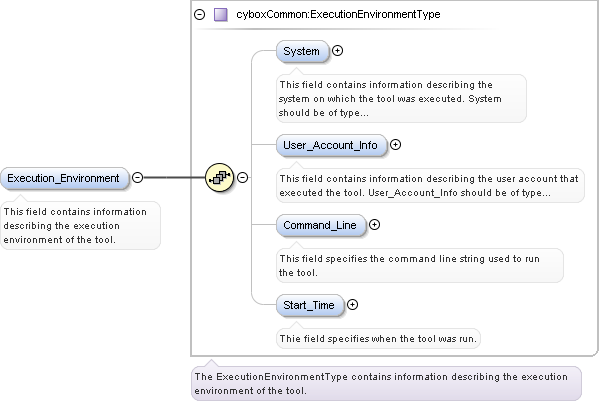Click the Start_Time description text
This screenshot has width=600, height=404.
378,338
